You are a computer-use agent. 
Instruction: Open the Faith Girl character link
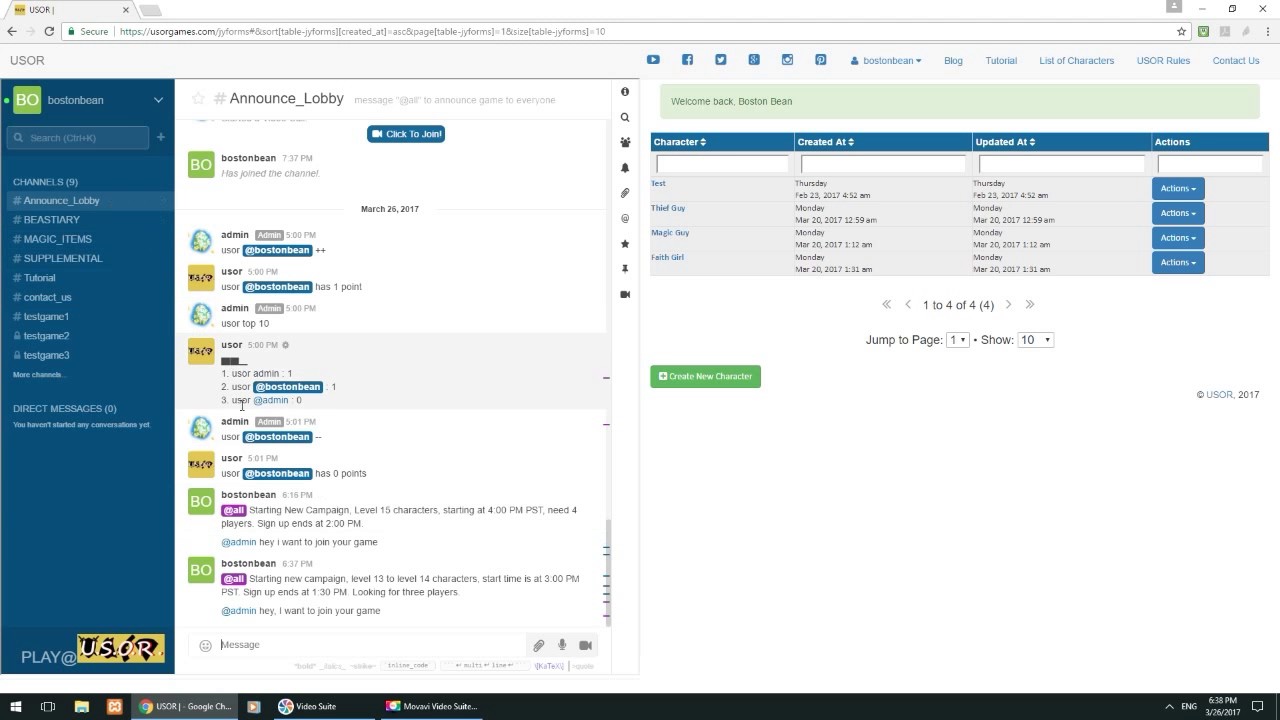[667, 257]
